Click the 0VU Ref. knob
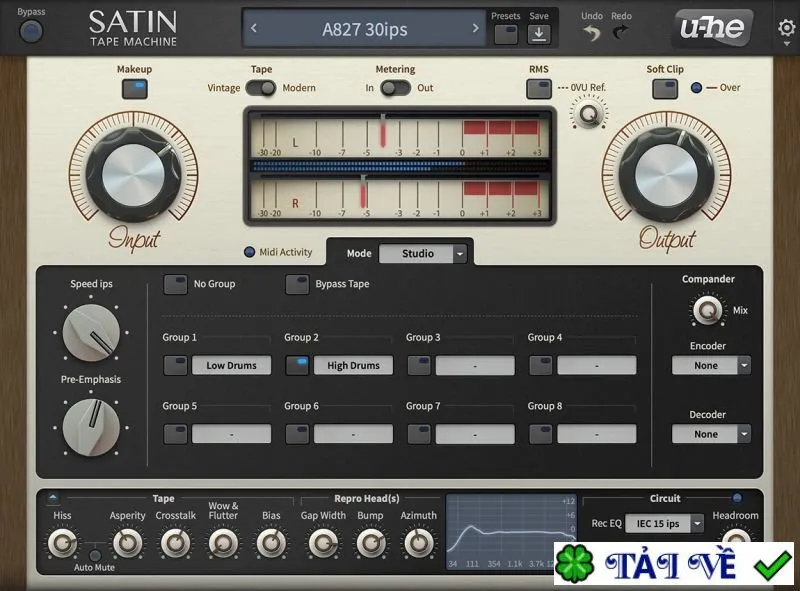The width and height of the screenshot is (800, 591). click(589, 113)
